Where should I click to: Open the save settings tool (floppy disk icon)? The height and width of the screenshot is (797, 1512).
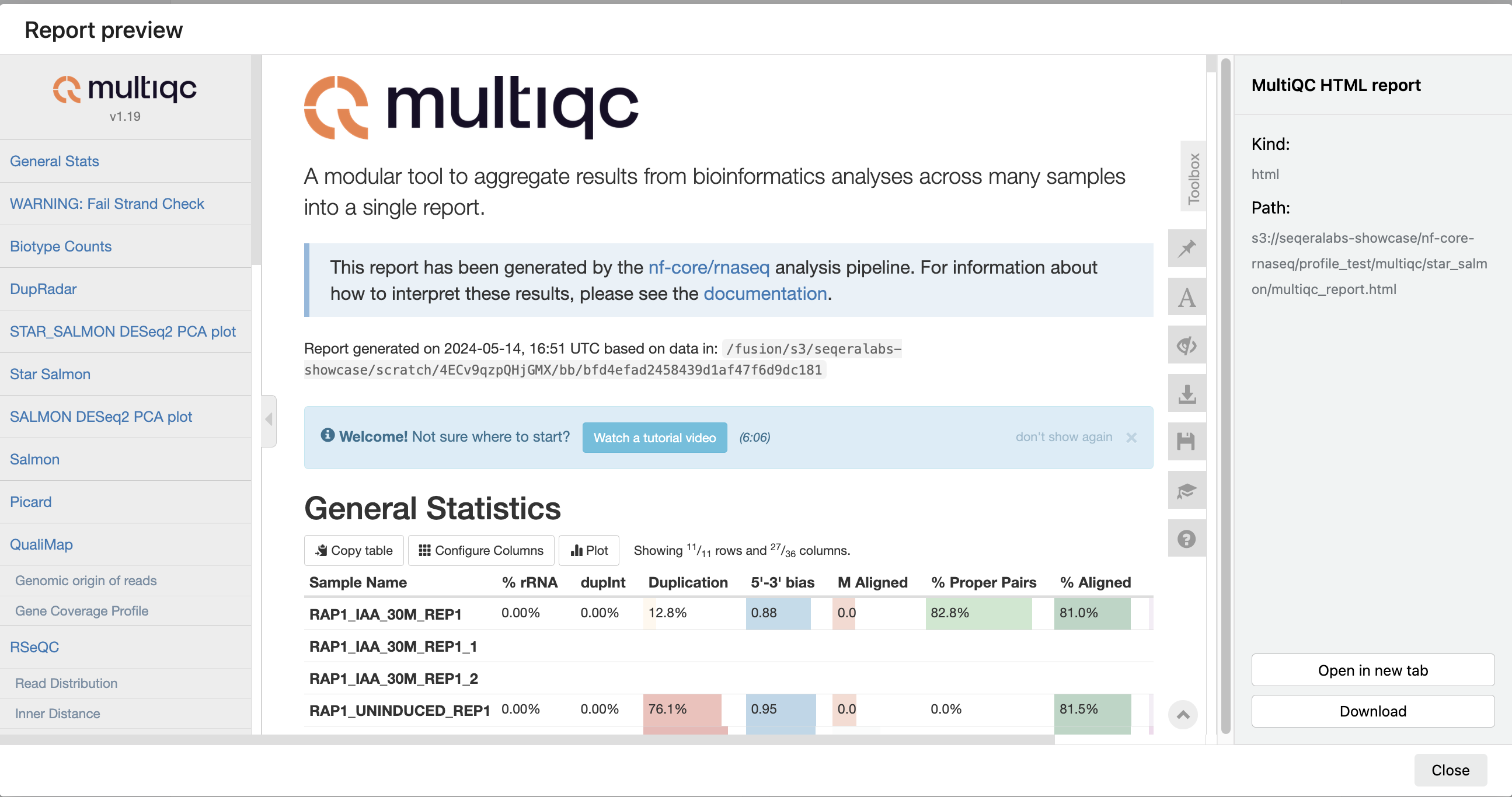[1187, 442]
